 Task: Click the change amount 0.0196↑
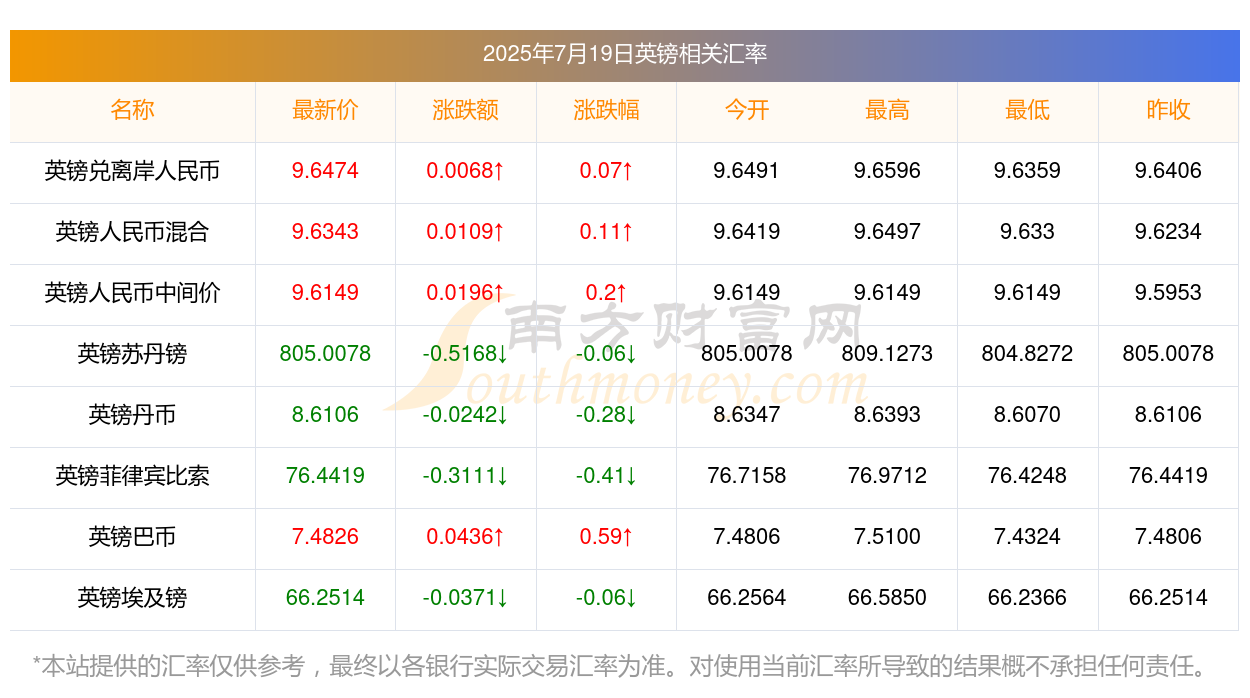466,293
